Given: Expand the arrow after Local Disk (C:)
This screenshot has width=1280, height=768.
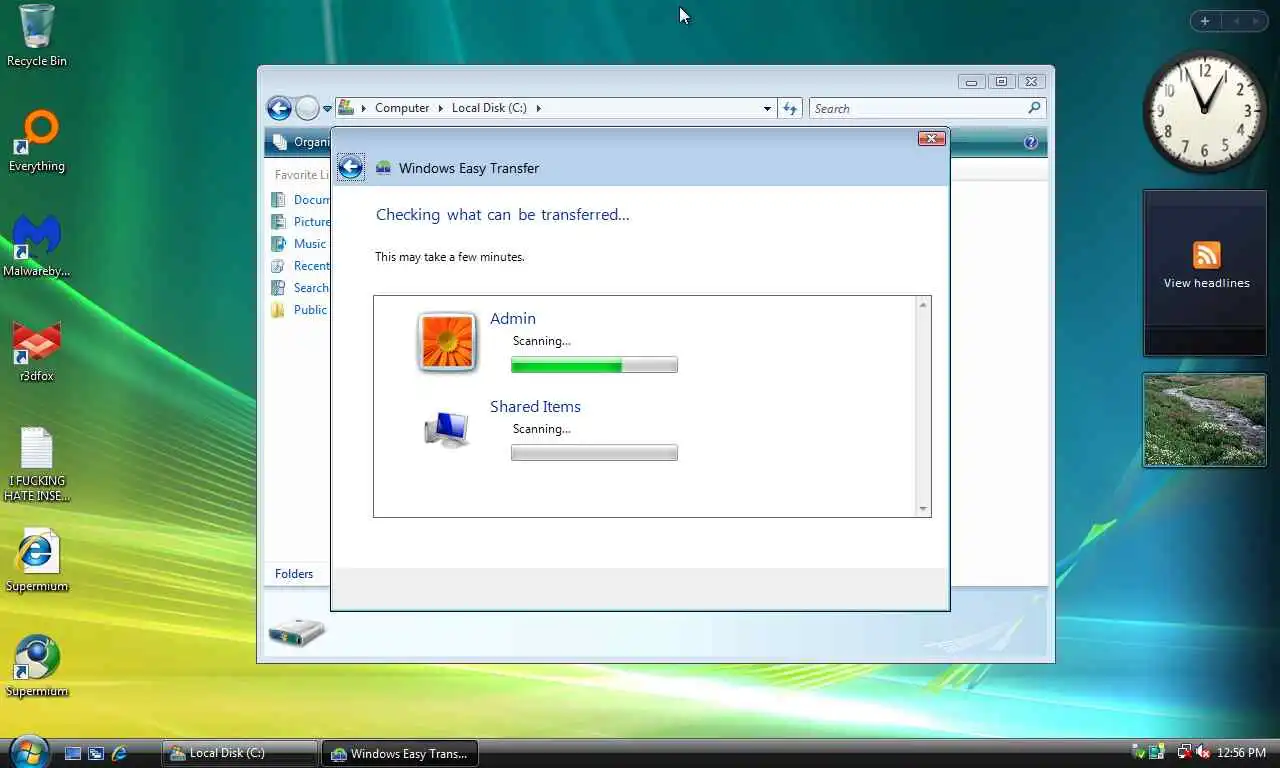Looking at the screenshot, I should point(538,108).
